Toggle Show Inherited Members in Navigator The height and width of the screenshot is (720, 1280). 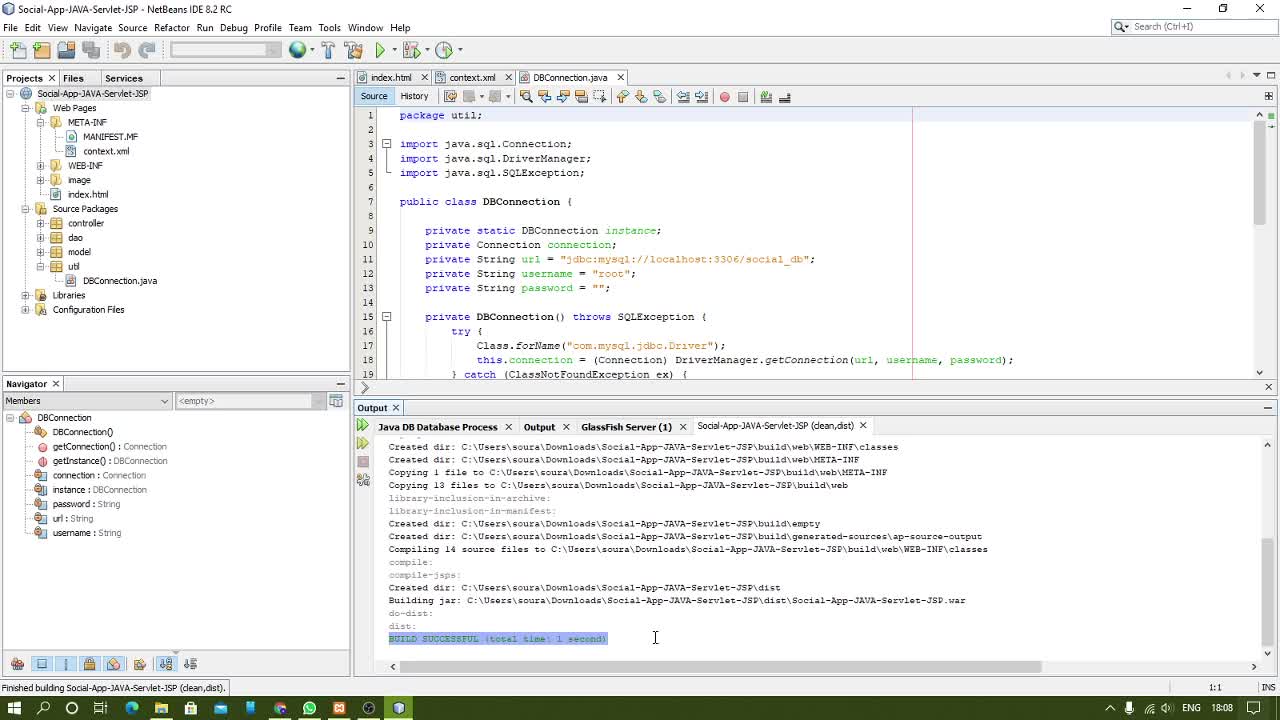17,664
